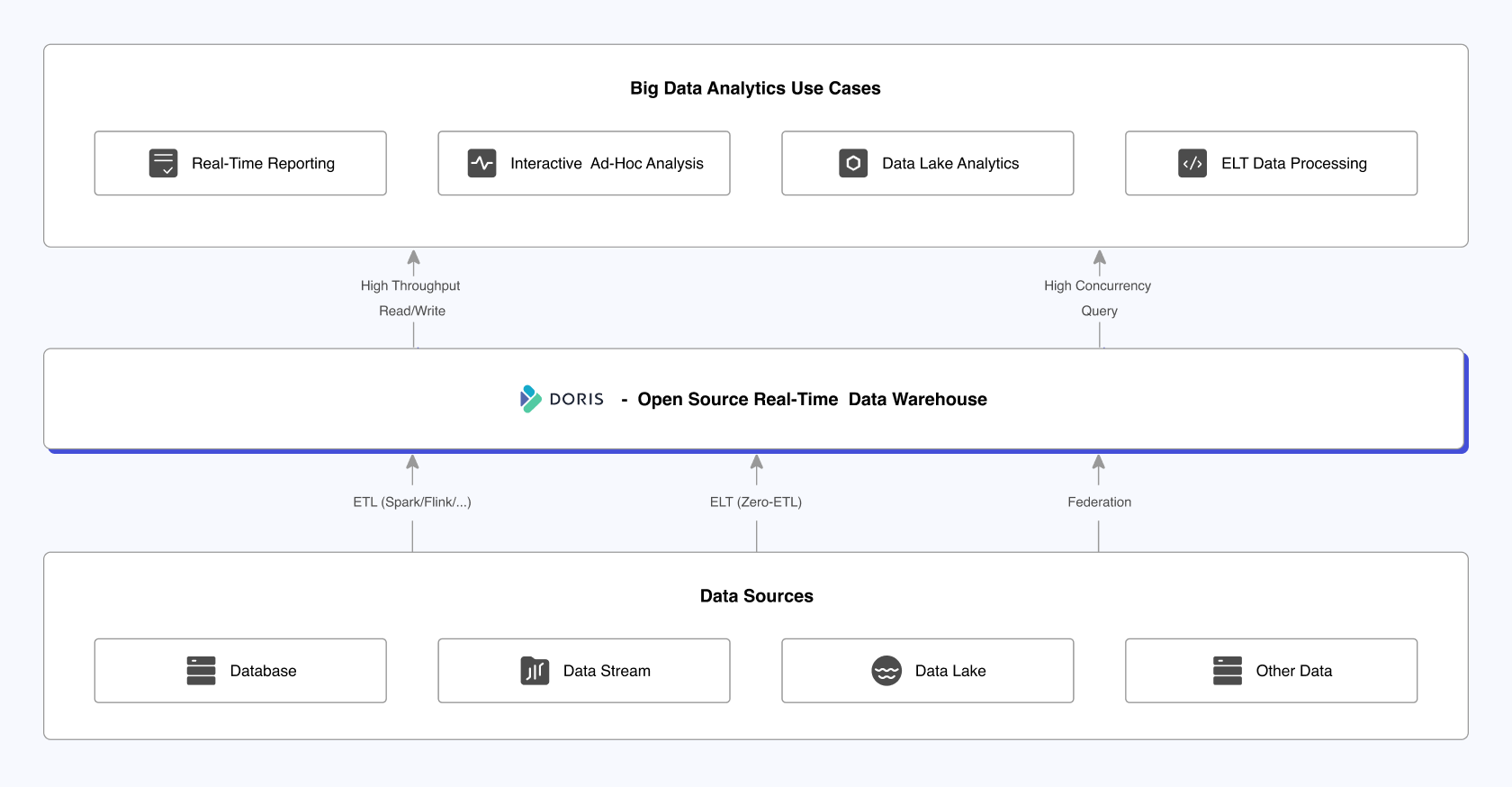Select the Other Data source text

1294,671
